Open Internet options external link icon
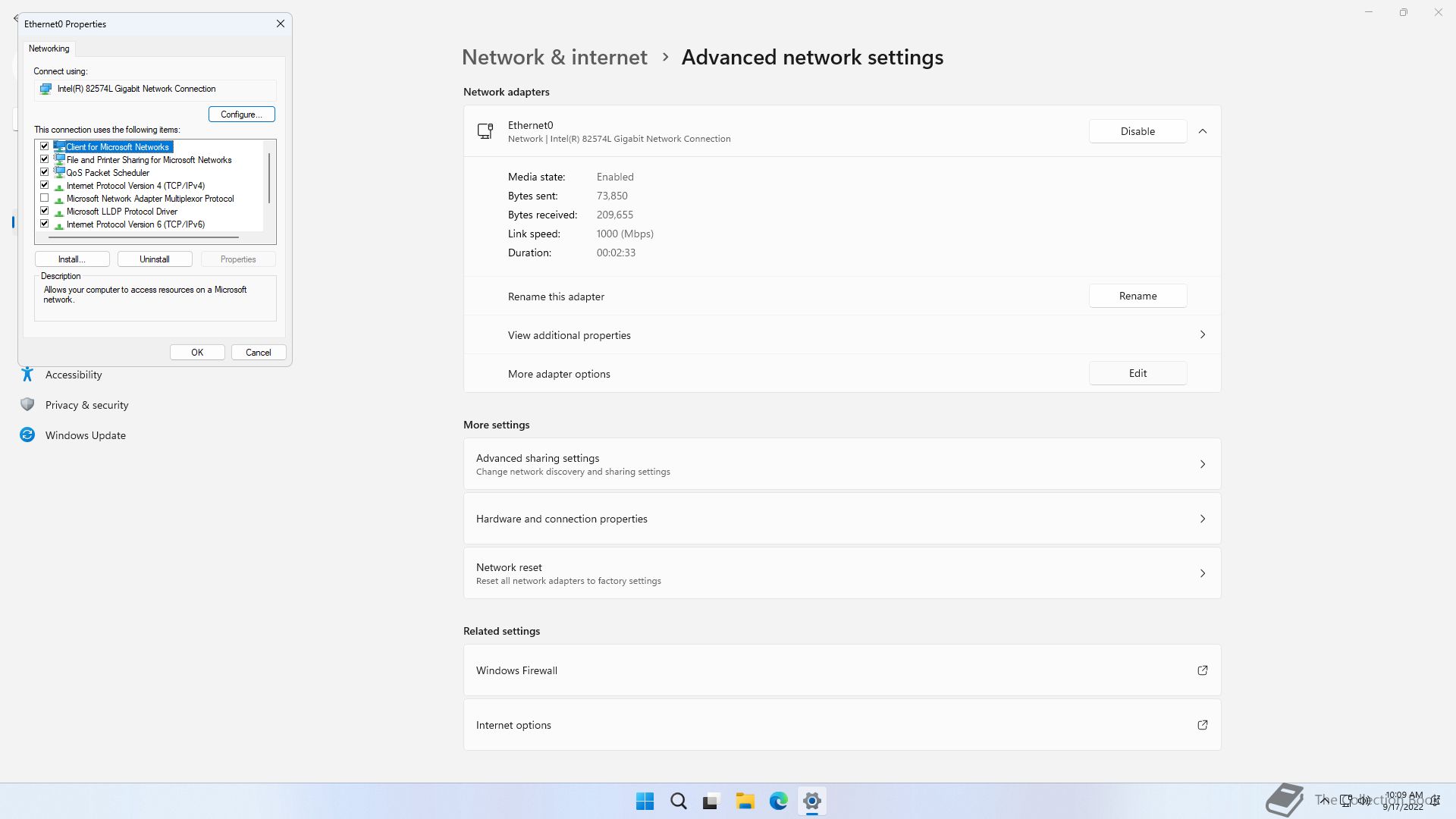This screenshot has width=1456, height=819. pos(1203,725)
